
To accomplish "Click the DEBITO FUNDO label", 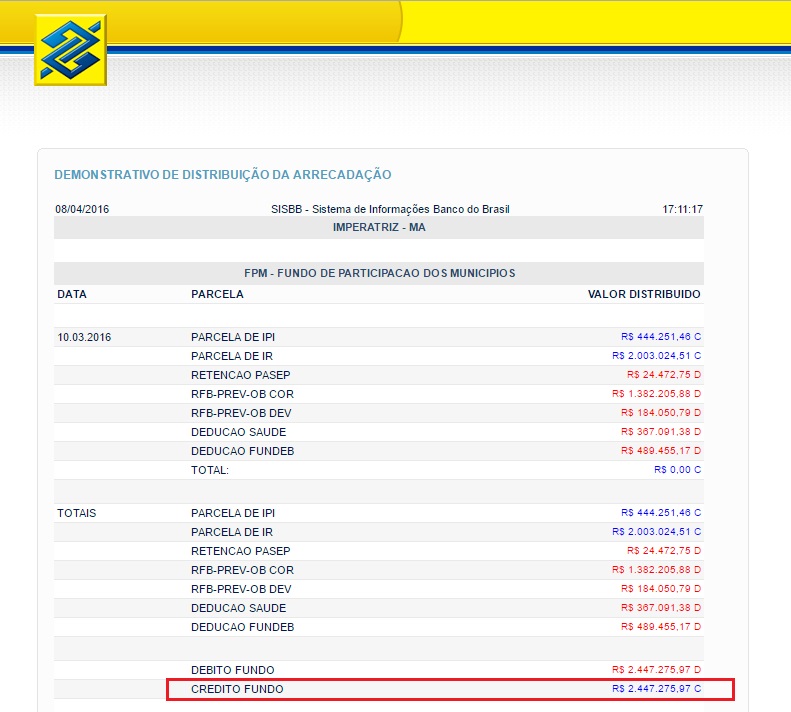I will coord(232,670).
